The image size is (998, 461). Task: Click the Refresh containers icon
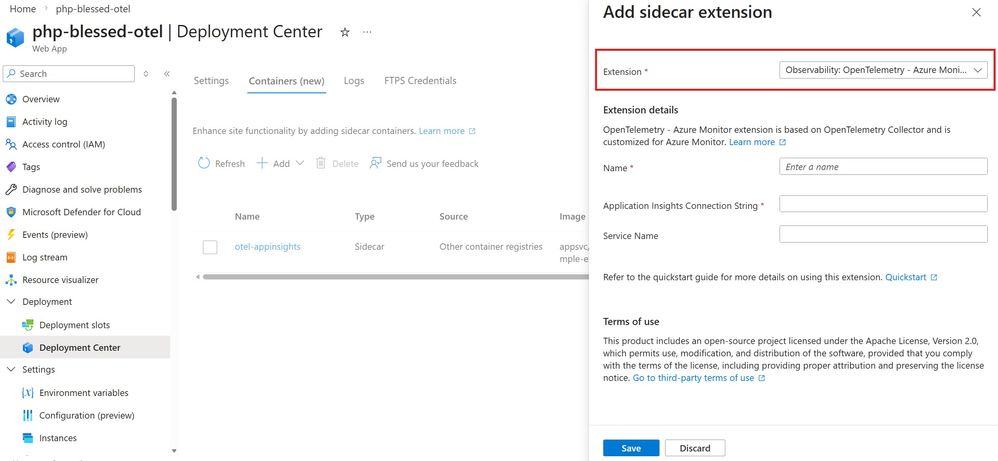(x=204, y=163)
